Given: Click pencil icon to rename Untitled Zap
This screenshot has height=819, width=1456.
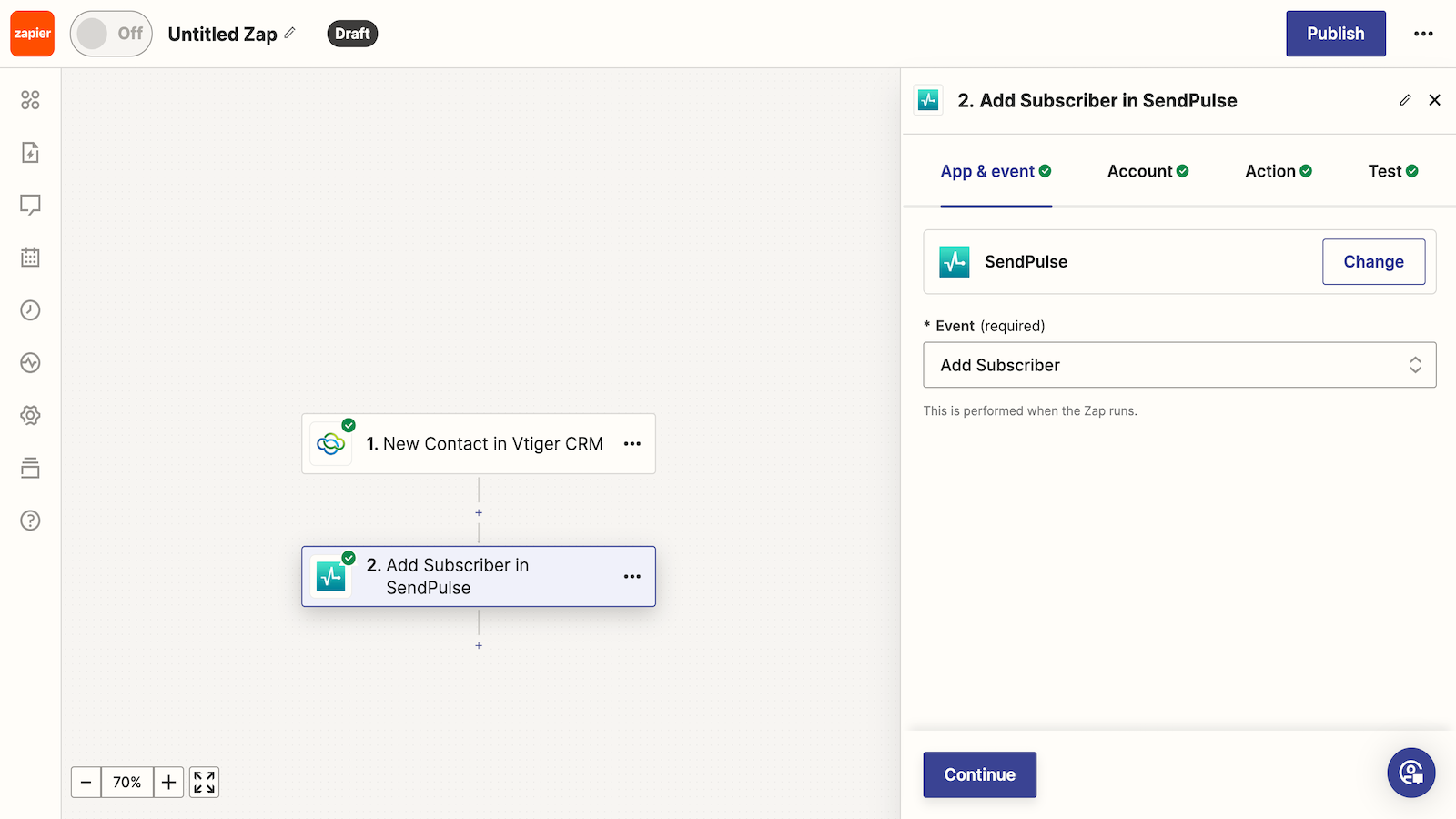Looking at the screenshot, I should click(290, 33).
